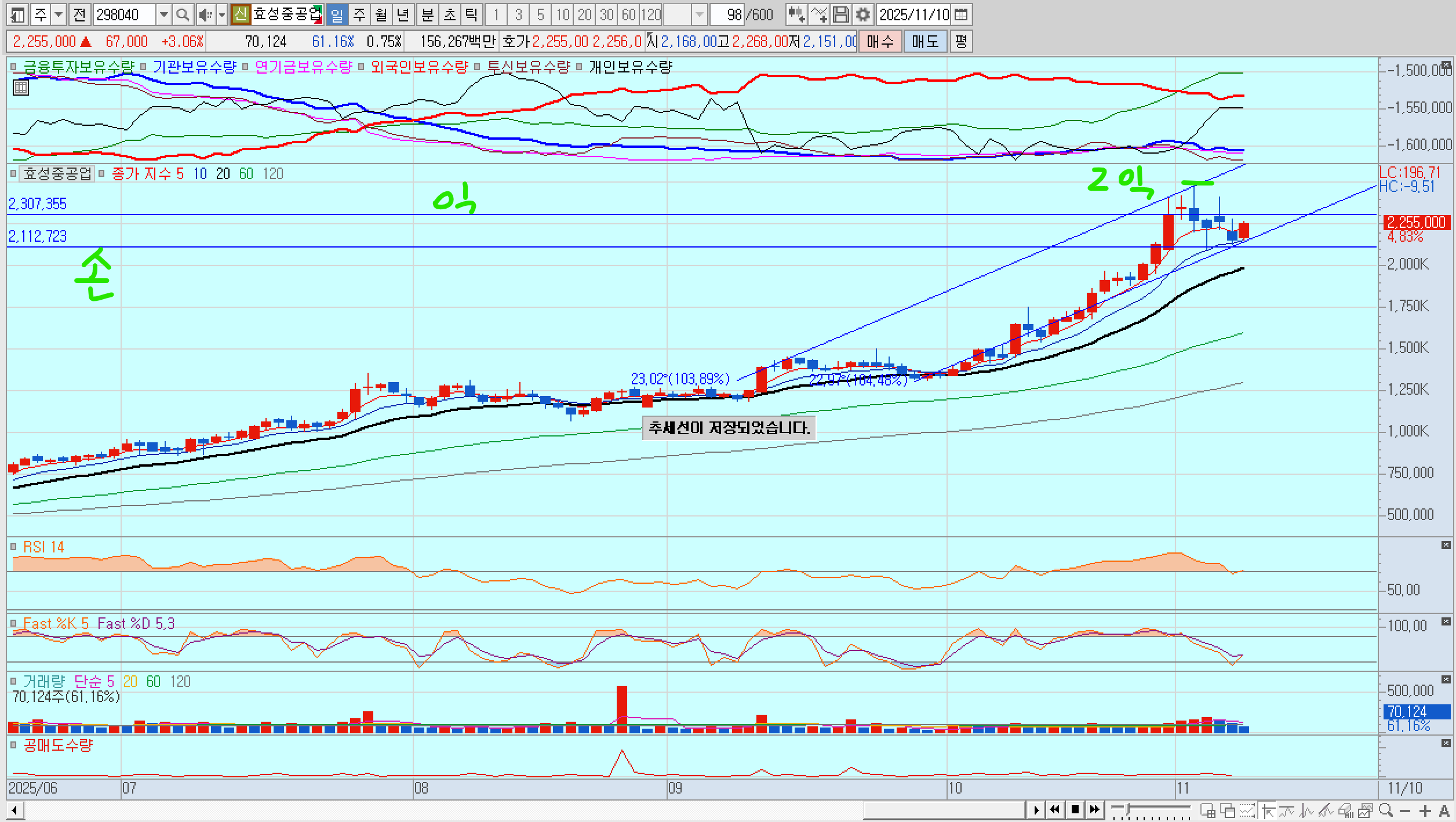Screen dimensions: 1456x822
Task: Click the 매수 buy button
Action: 880,41
